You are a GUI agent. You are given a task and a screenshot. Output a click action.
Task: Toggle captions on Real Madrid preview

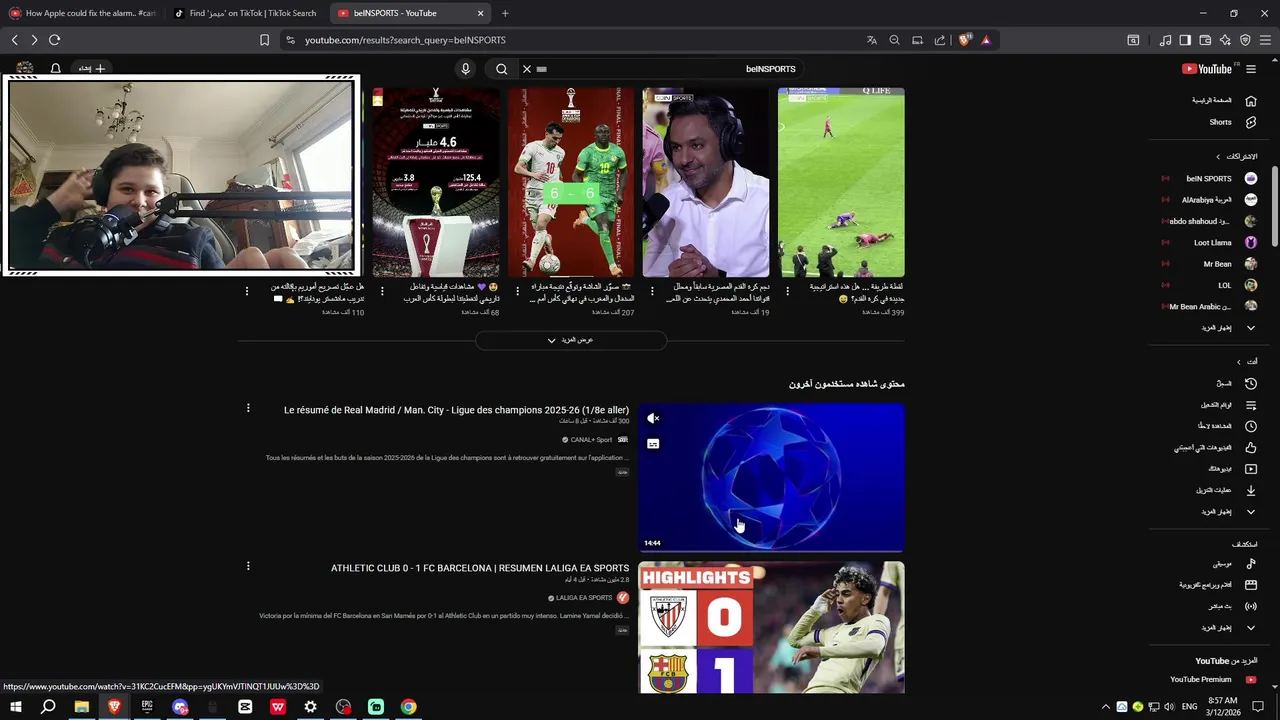pyautogui.click(x=653, y=444)
